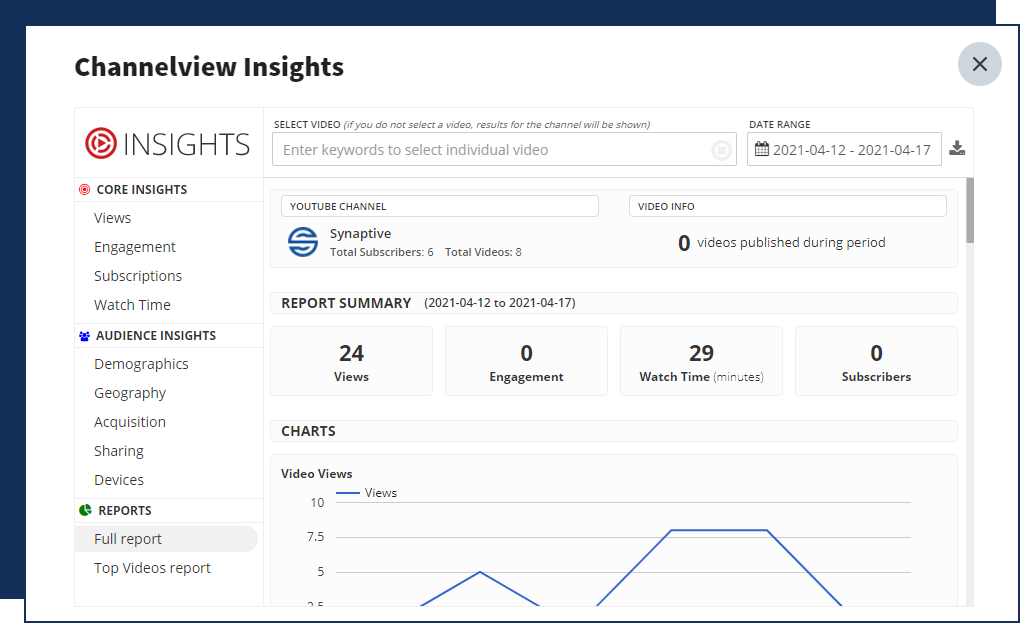Focus the select video keyword field

tap(504, 150)
